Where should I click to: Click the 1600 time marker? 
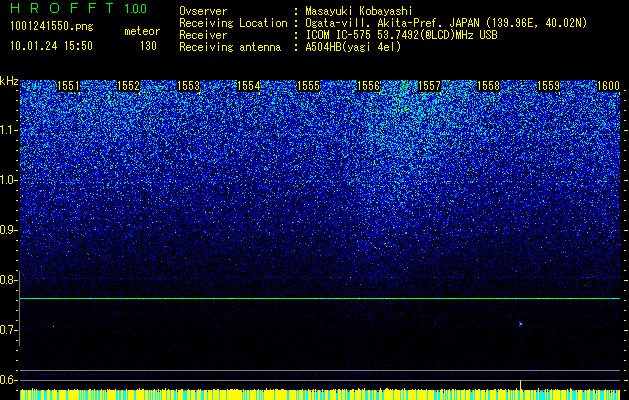click(x=608, y=86)
